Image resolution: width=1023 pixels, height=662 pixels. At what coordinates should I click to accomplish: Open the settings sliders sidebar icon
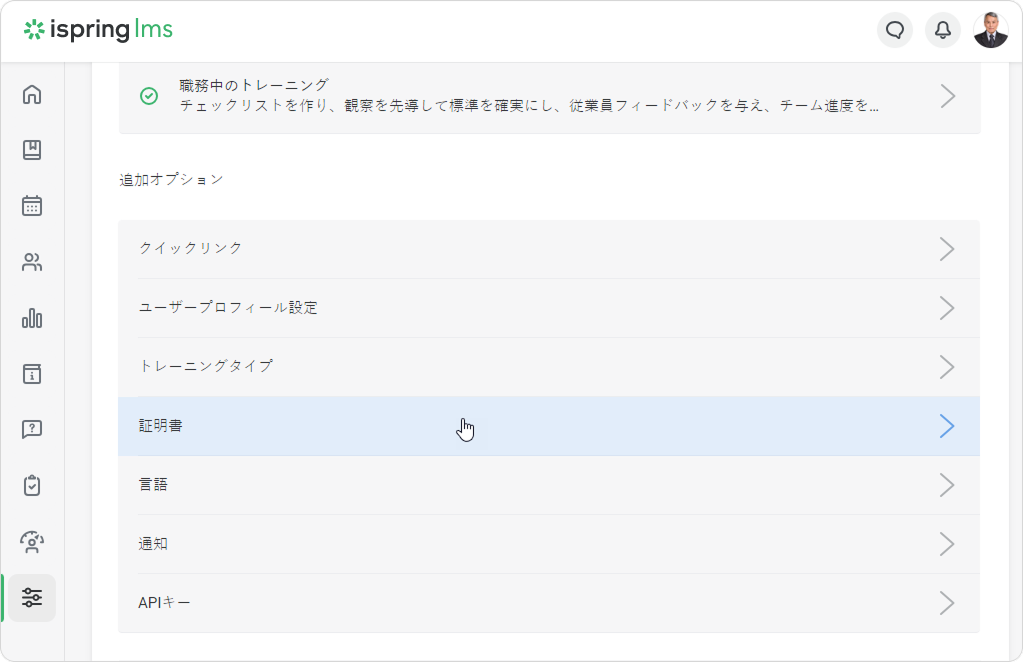click(x=32, y=598)
